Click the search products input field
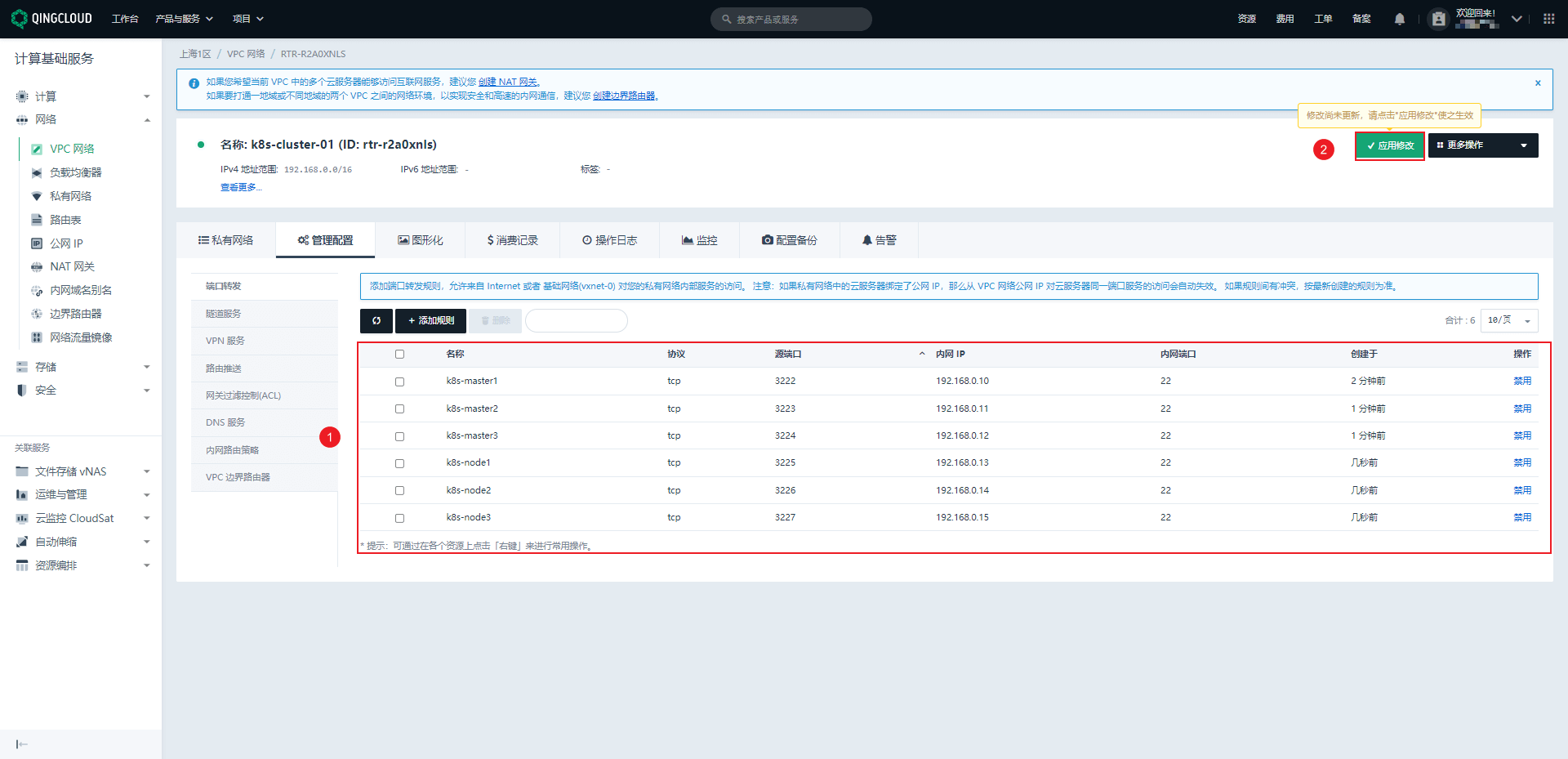Screen dimensions: 1568x759 [x=791, y=19]
